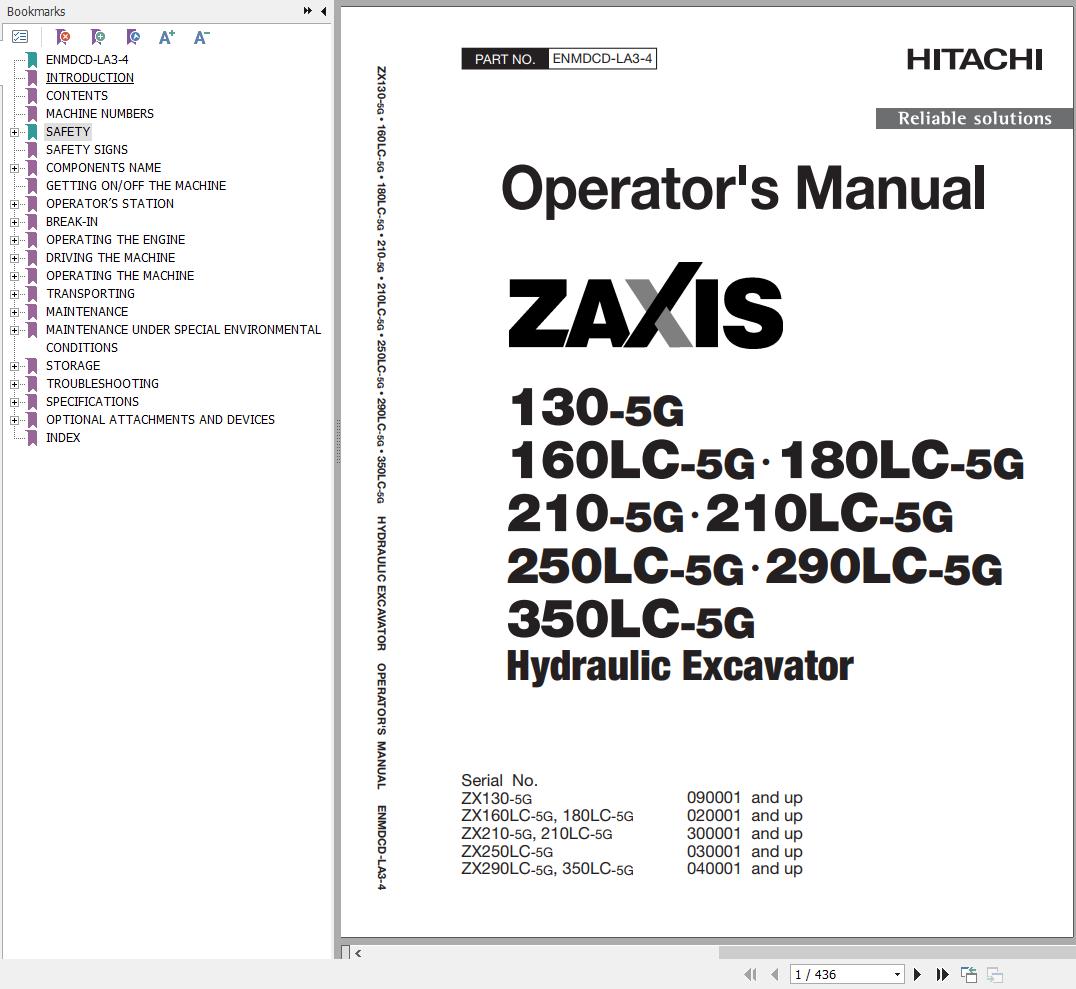The height and width of the screenshot is (989, 1076).
Task: Increase bookmark font size with A+
Action: tap(167, 37)
